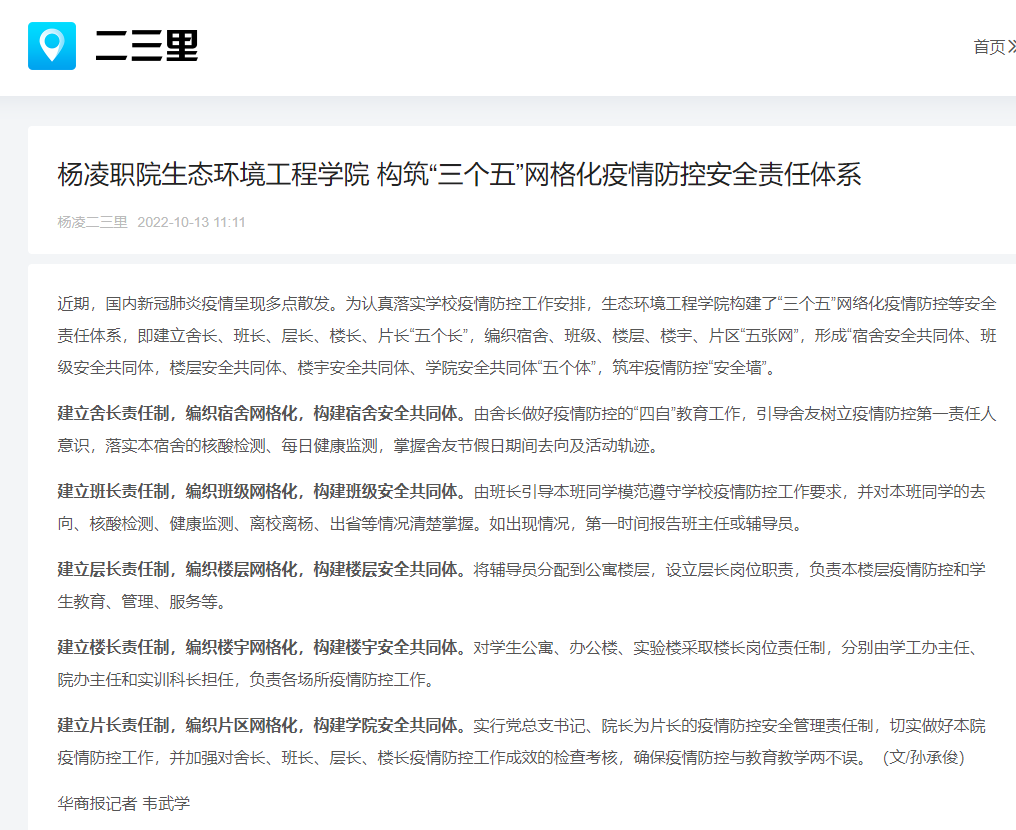
Task: Click the chevron arrow beside 首页
Action: pos(1011,47)
